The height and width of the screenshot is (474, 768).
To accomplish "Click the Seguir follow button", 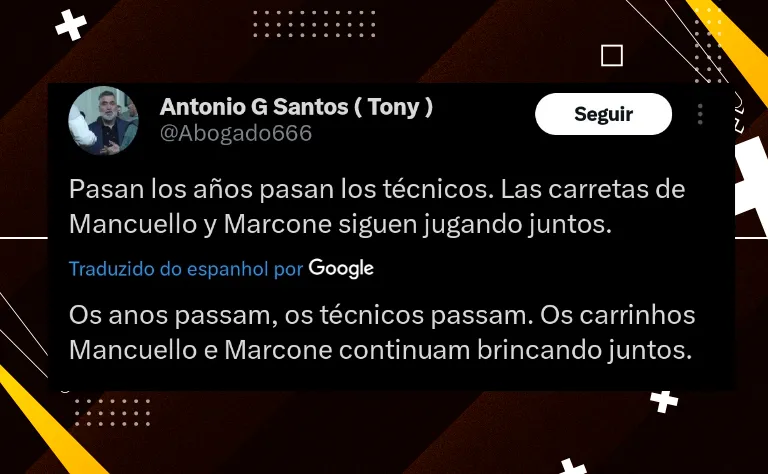I will coord(603,114).
